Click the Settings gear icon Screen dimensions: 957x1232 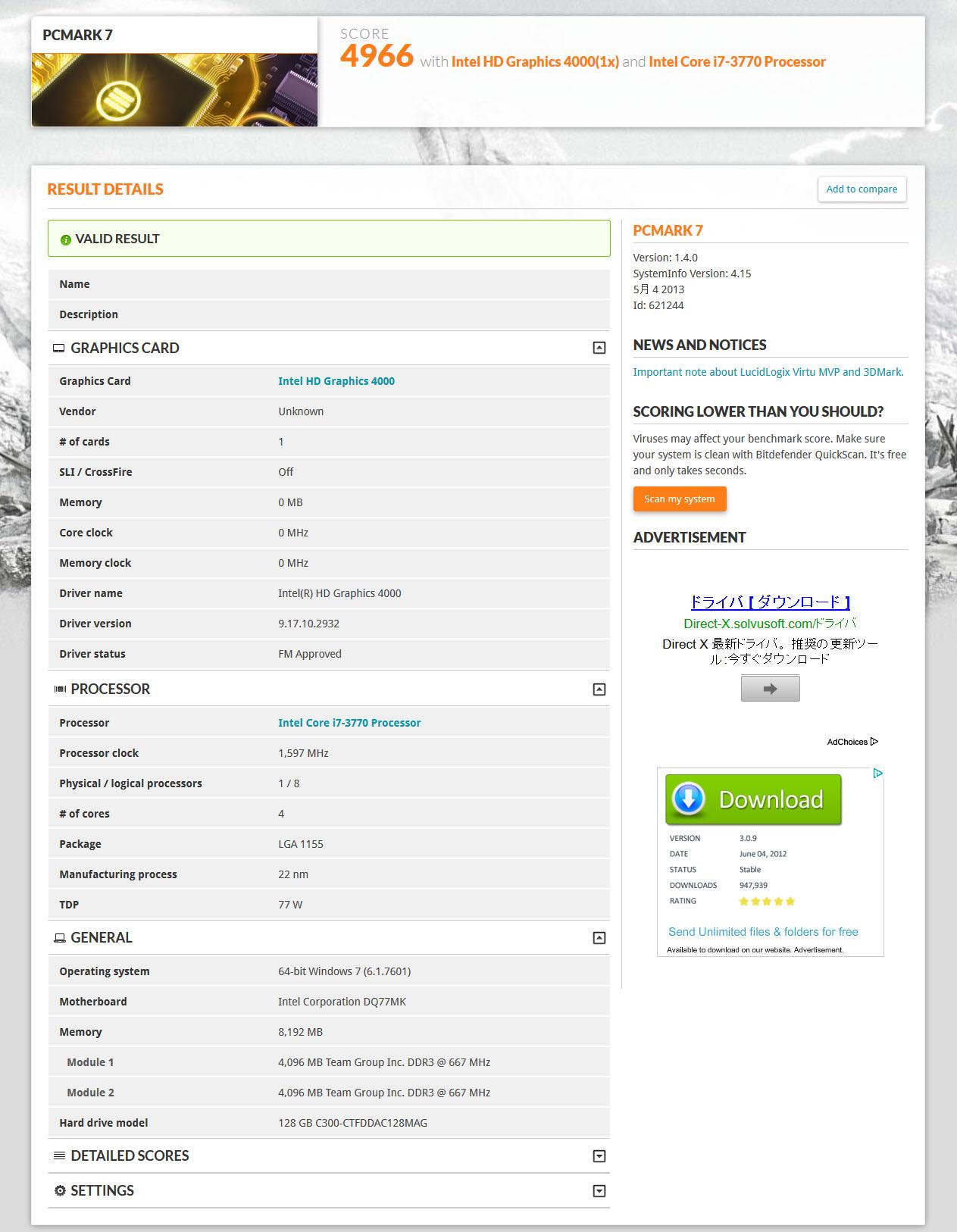60,1191
